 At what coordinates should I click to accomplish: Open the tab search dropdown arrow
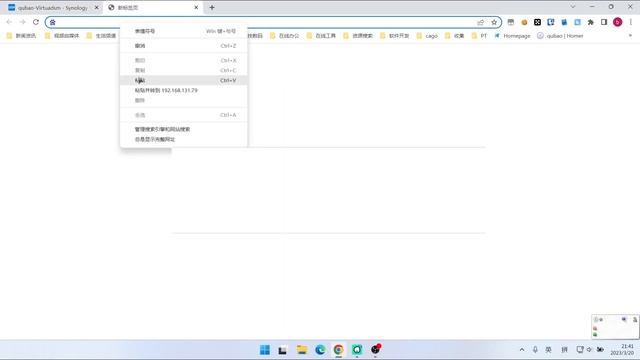coord(573,7)
